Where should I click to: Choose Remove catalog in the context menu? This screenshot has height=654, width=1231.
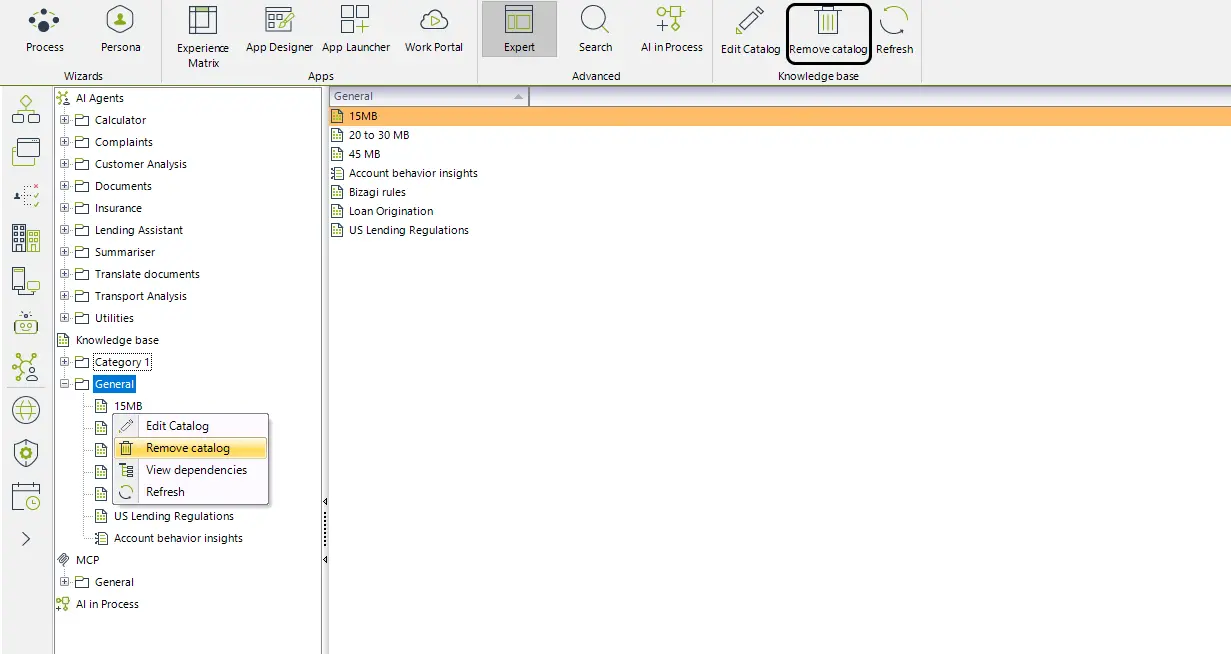pos(190,448)
